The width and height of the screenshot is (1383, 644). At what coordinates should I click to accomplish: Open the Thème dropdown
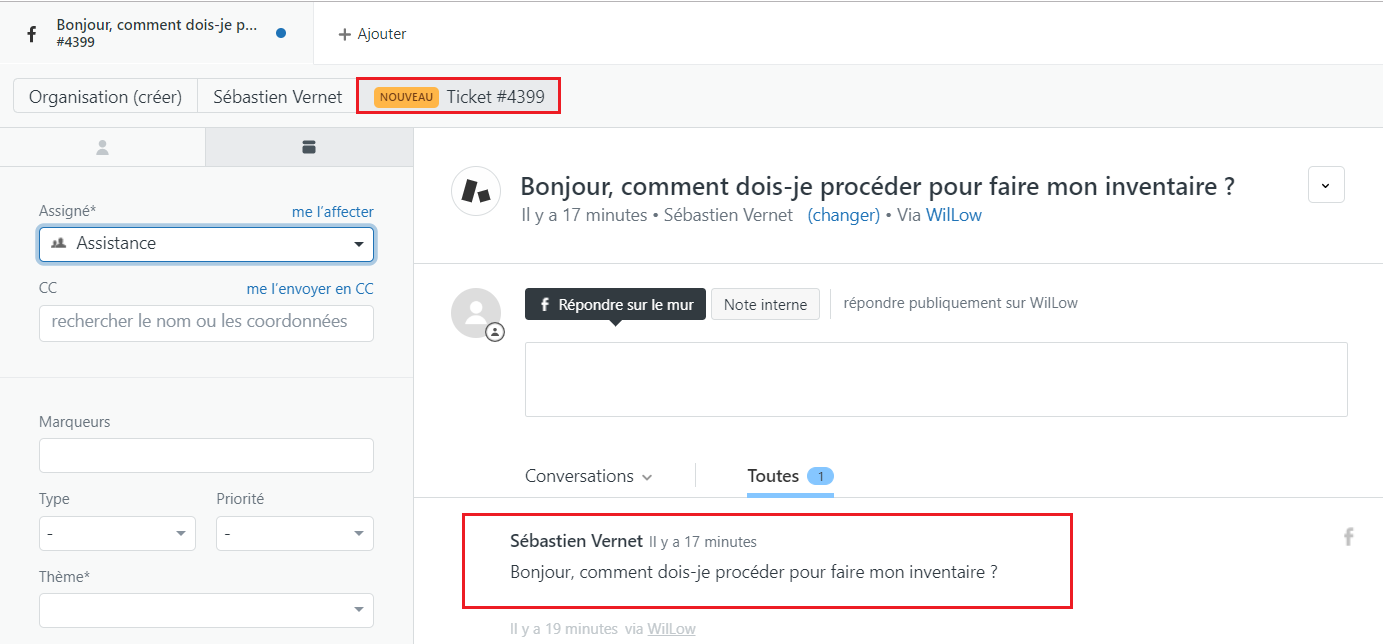206,610
